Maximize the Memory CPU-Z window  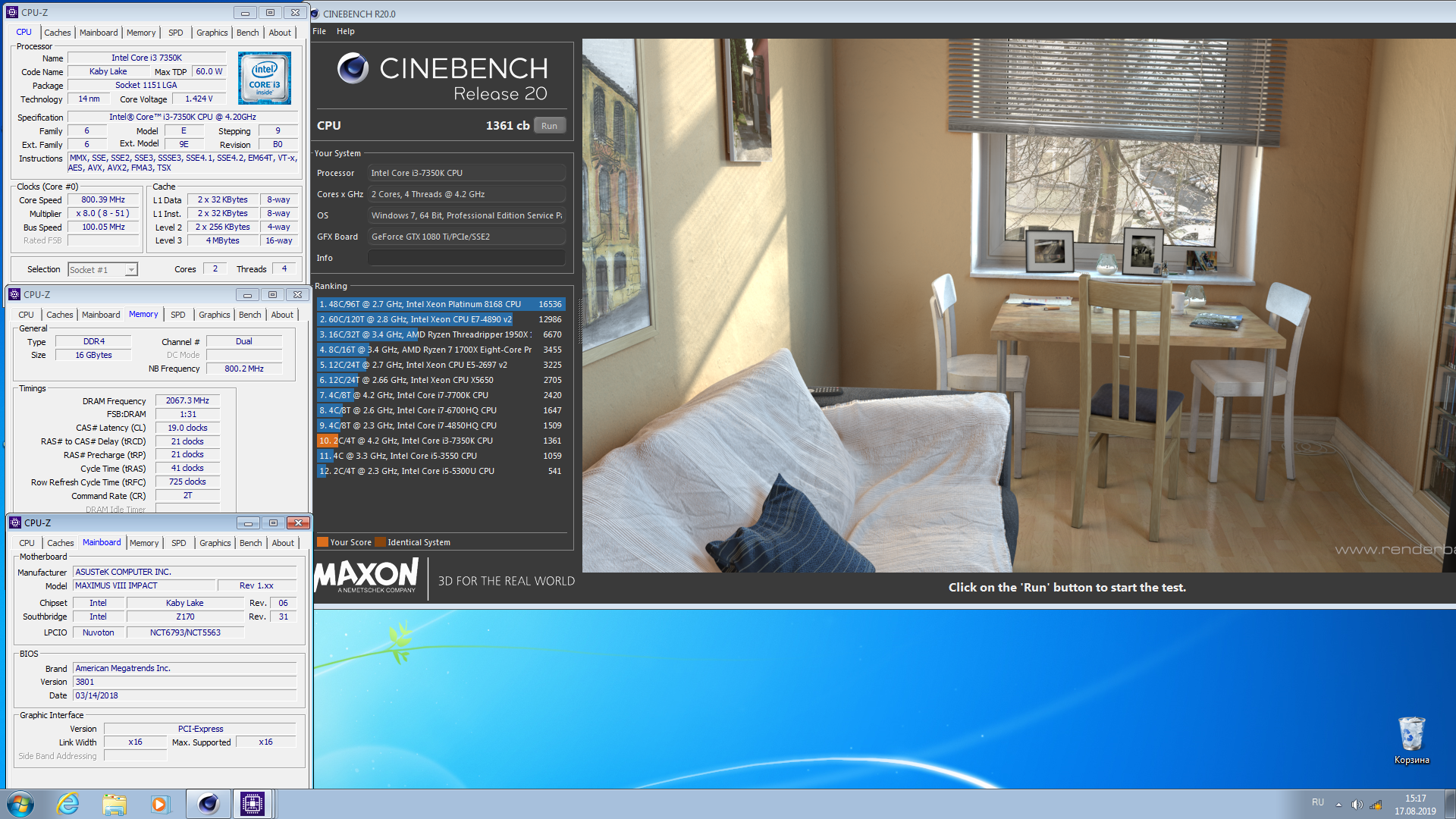tap(272, 294)
